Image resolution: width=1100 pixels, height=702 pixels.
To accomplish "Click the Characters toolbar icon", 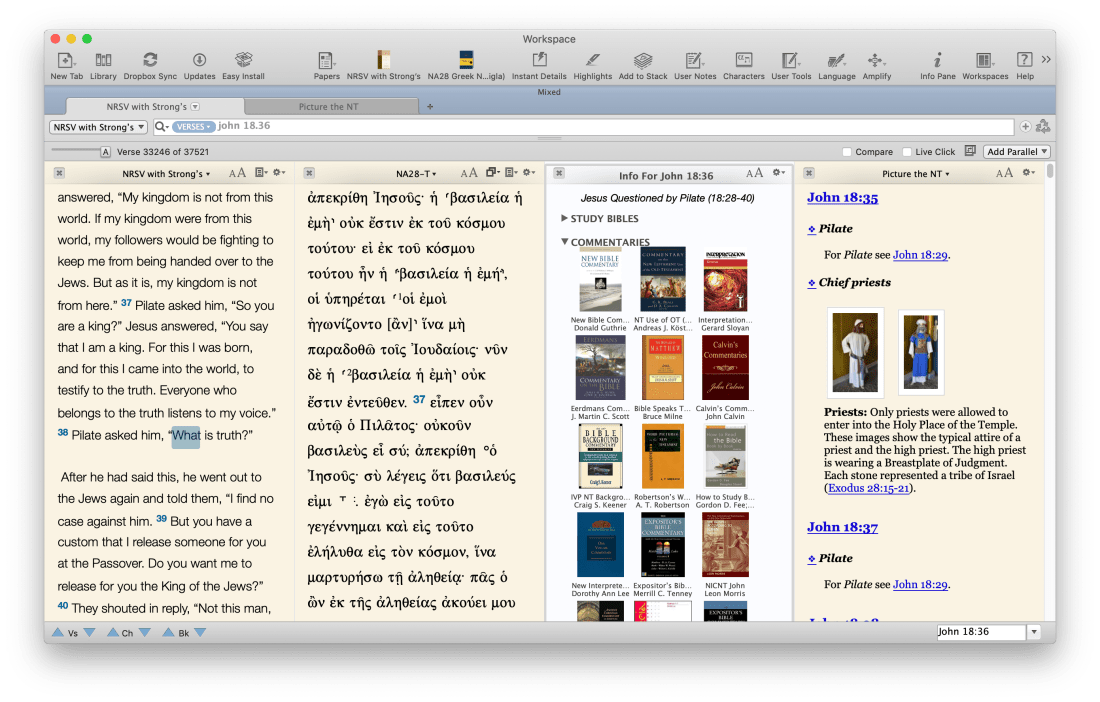I will 744,60.
